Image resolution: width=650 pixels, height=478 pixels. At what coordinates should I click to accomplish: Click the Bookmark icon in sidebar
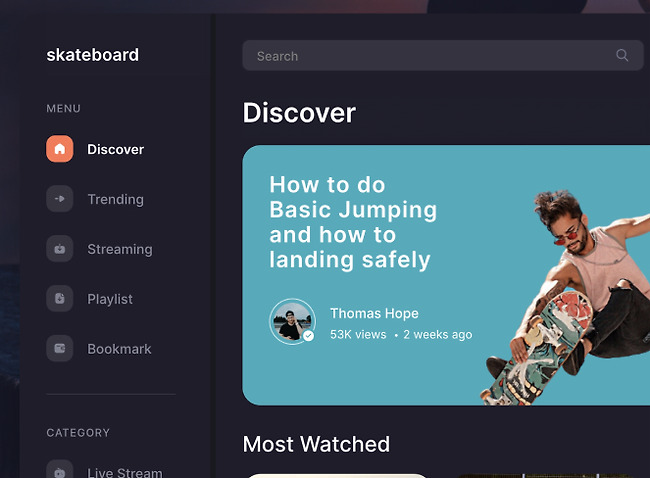coord(60,348)
